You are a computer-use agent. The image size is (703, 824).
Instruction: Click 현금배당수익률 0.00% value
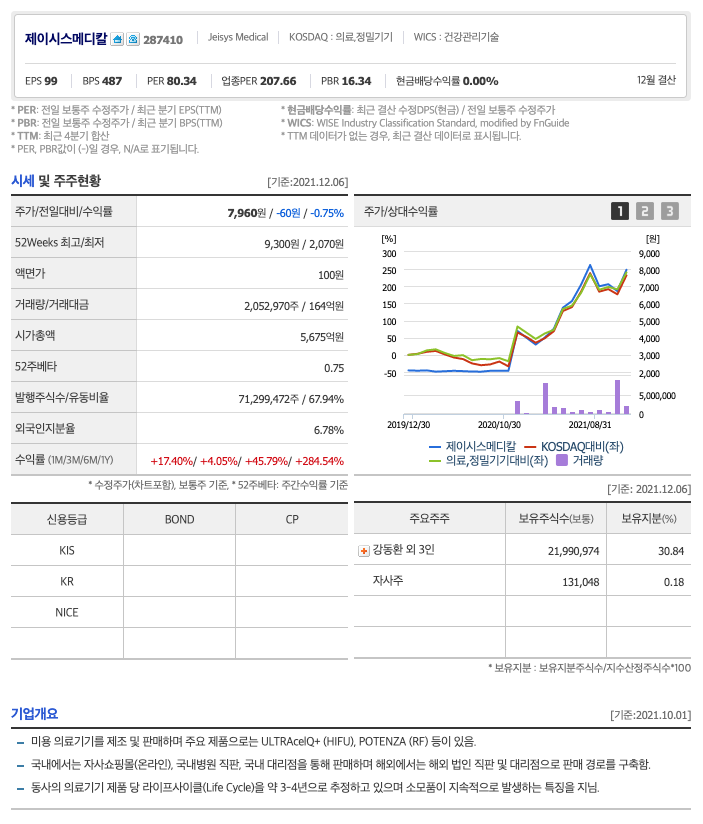[447, 81]
